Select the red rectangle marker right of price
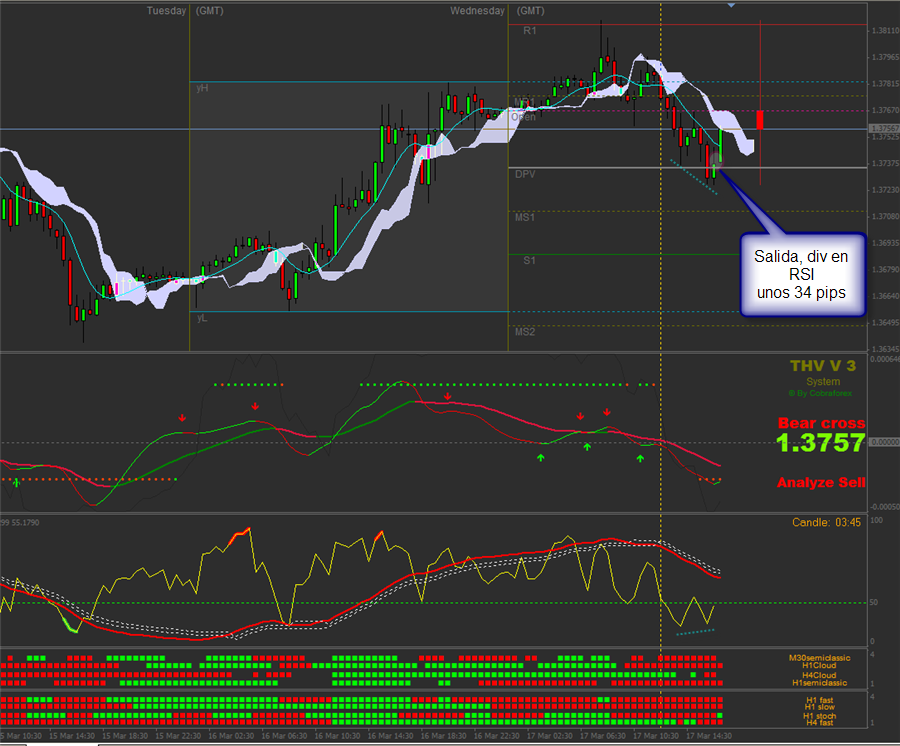900x746 pixels. tap(760, 119)
